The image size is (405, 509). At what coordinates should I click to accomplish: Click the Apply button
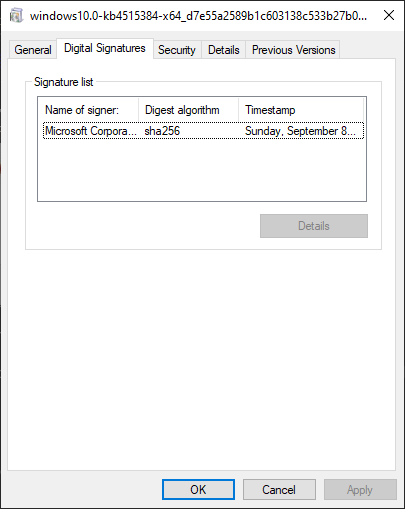(360, 490)
